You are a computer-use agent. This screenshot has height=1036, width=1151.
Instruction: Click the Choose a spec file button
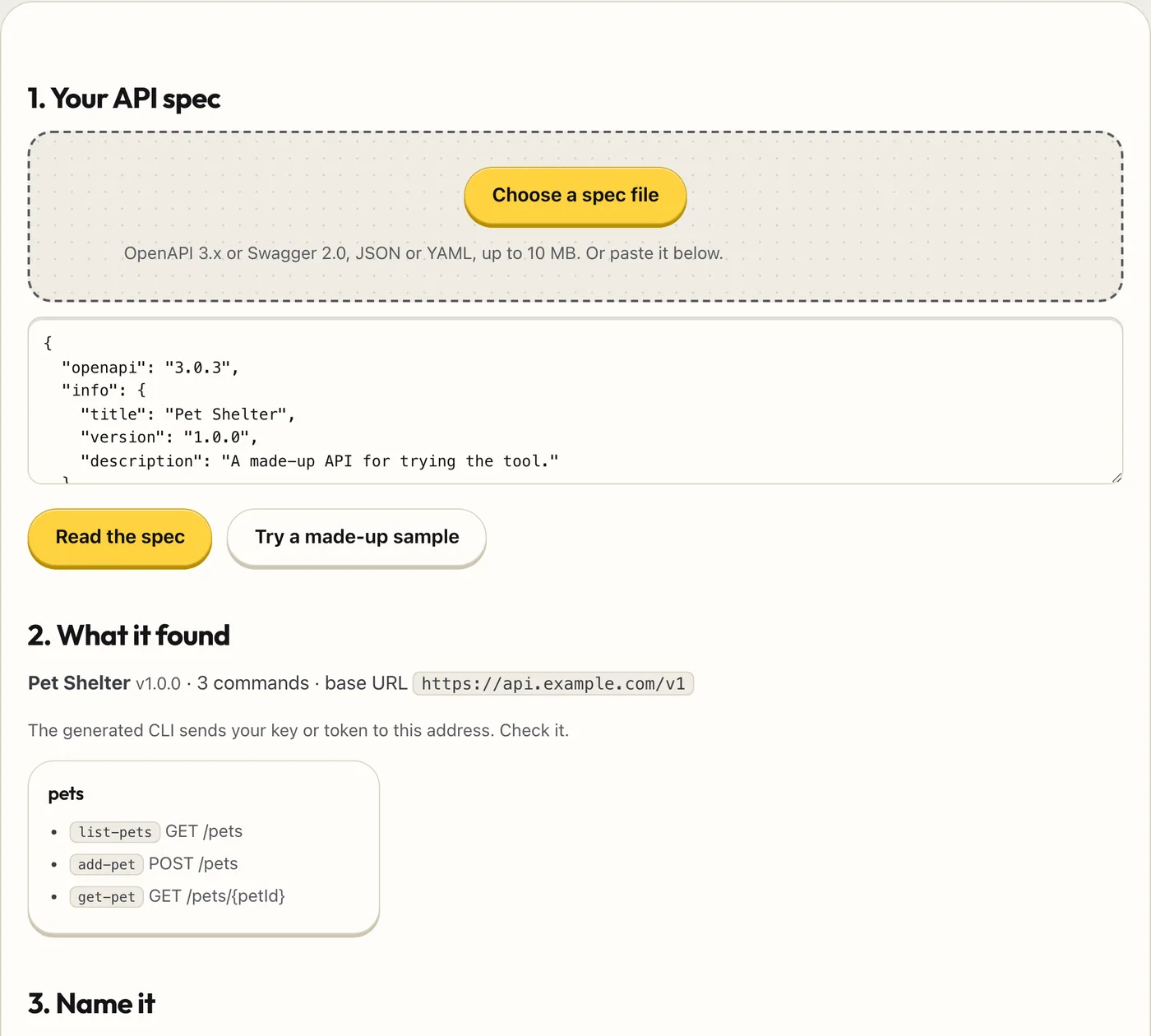pyautogui.click(x=575, y=196)
